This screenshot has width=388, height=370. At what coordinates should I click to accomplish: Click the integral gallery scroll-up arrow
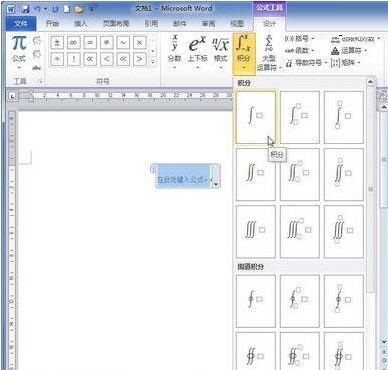(x=370, y=82)
